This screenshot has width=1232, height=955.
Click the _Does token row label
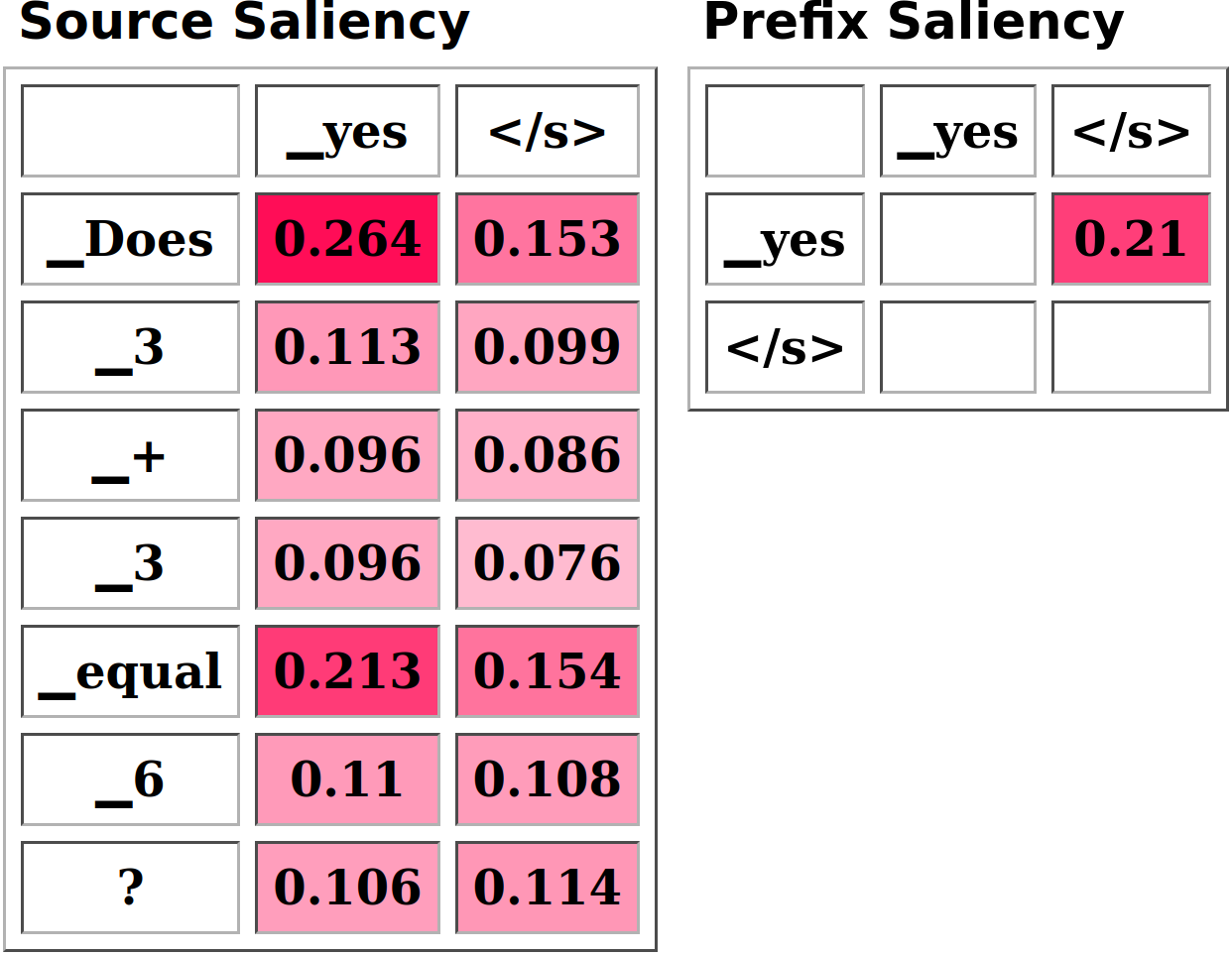click(130, 239)
